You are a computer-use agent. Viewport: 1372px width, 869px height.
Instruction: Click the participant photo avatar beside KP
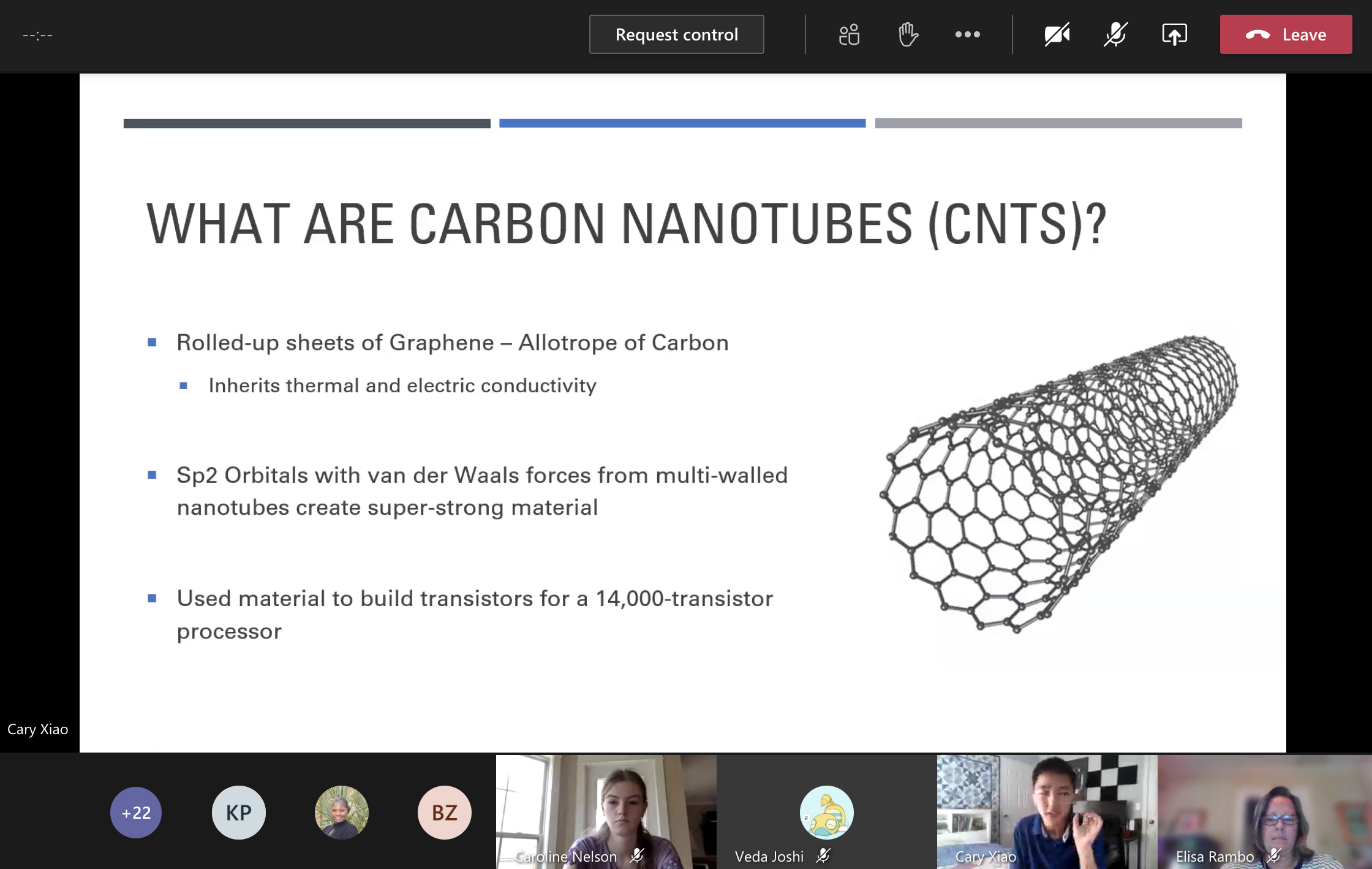click(341, 812)
